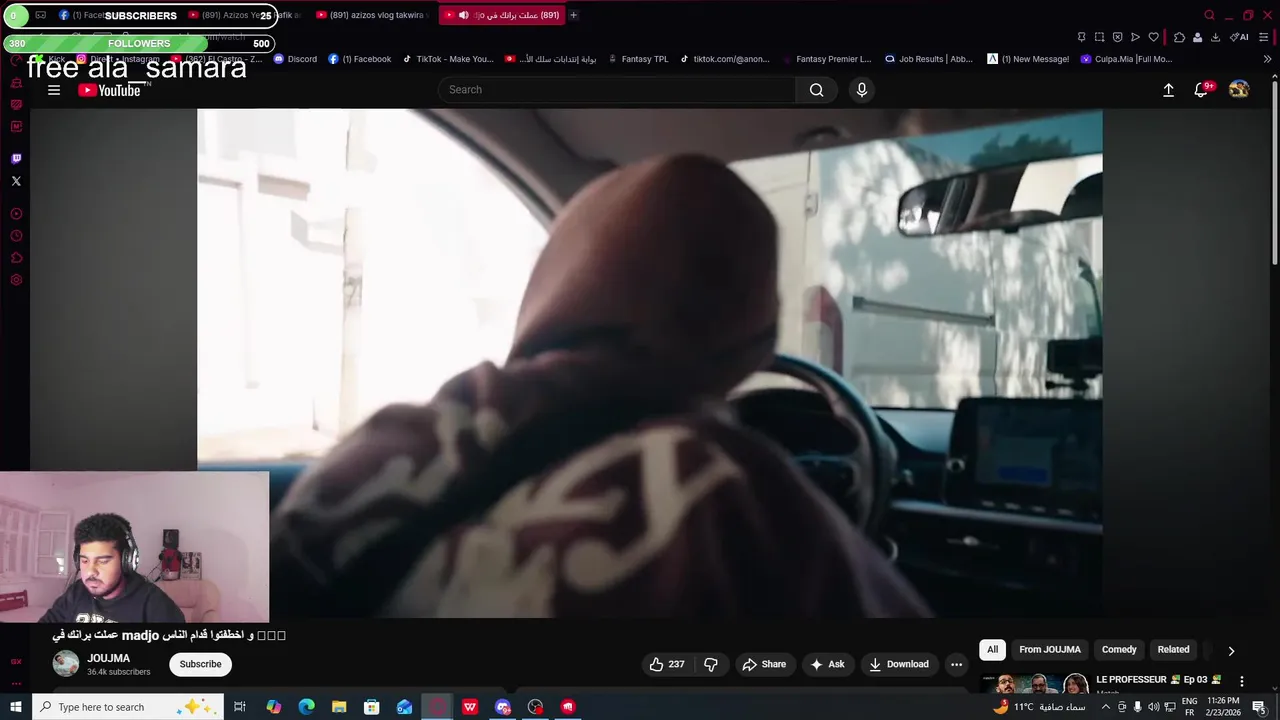Launch Microsoft Edge from the taskbar
Viewport: 1280px width, 720px height.
[306, 707]
